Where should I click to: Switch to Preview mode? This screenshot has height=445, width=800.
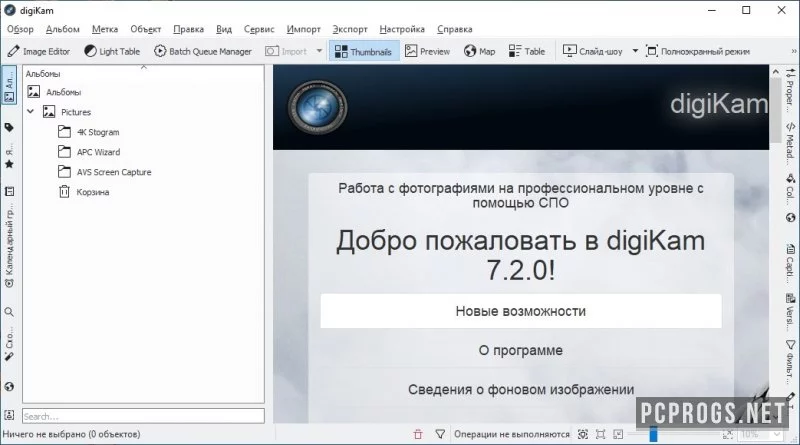(x=427, y=52)
